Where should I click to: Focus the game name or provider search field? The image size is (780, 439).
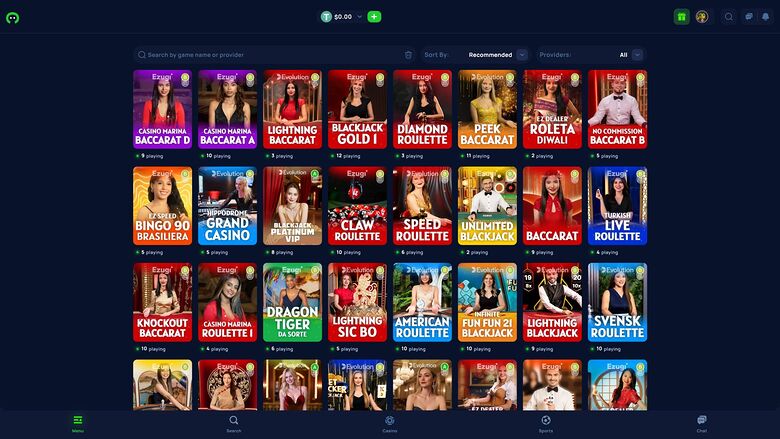274,55
